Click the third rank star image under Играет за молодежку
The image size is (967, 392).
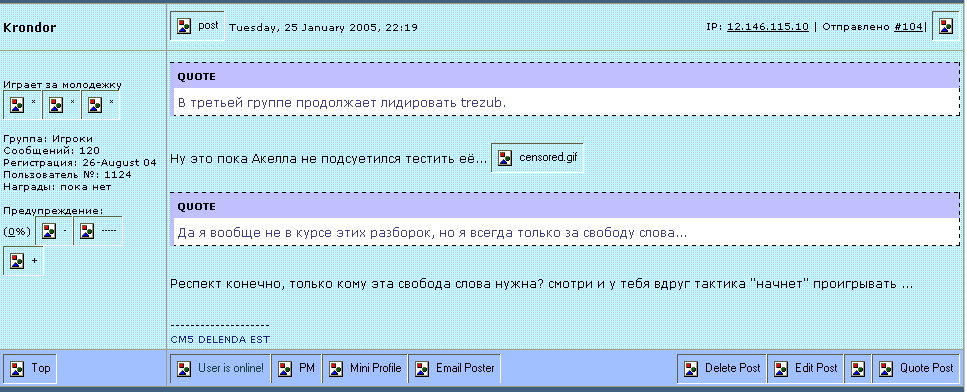pos(100,105)
